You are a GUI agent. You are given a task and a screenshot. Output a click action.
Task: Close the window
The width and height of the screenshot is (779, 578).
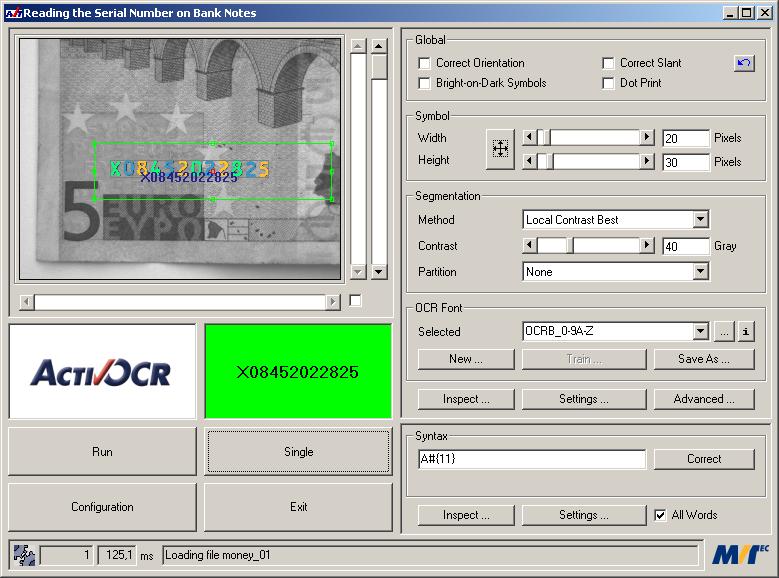click(x=765, y=13)
